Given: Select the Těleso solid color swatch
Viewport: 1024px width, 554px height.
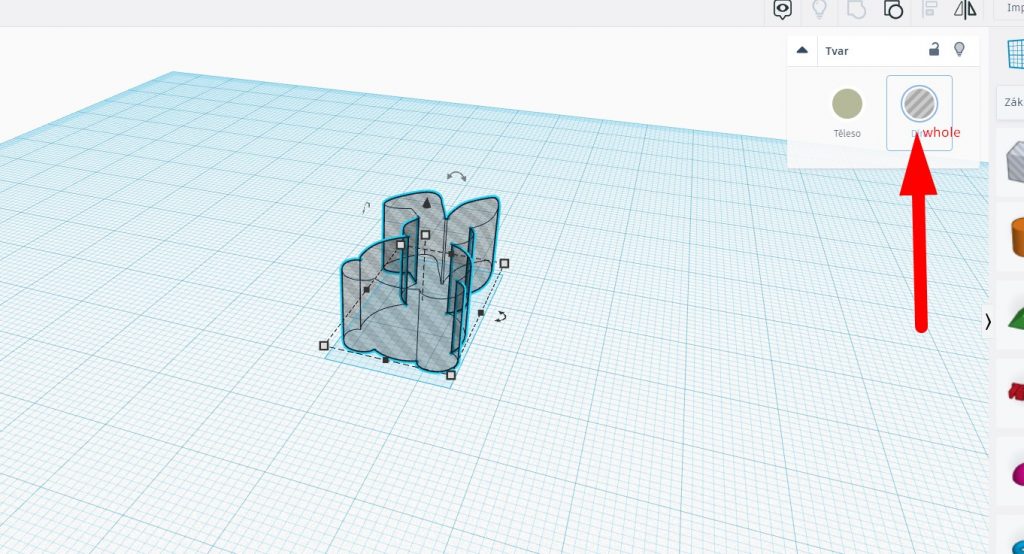Looking at the screenshot, I should [846, 103].
